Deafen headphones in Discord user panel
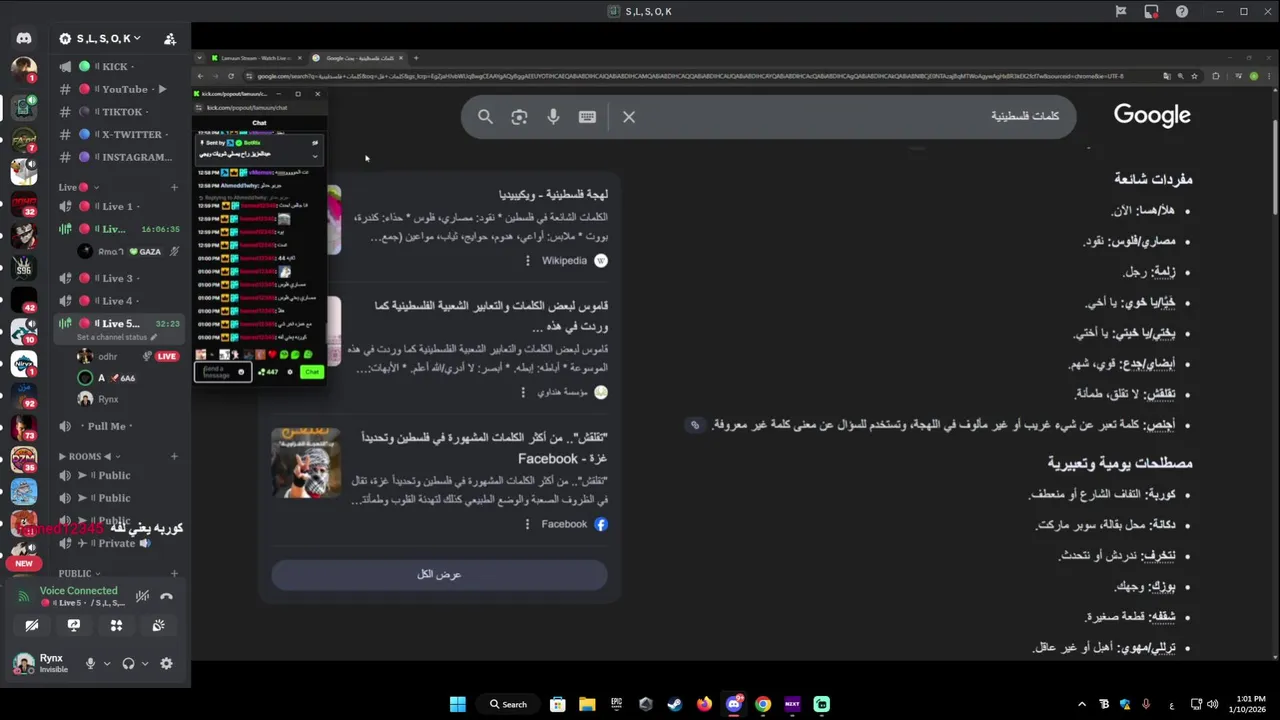 click(128, 663)
